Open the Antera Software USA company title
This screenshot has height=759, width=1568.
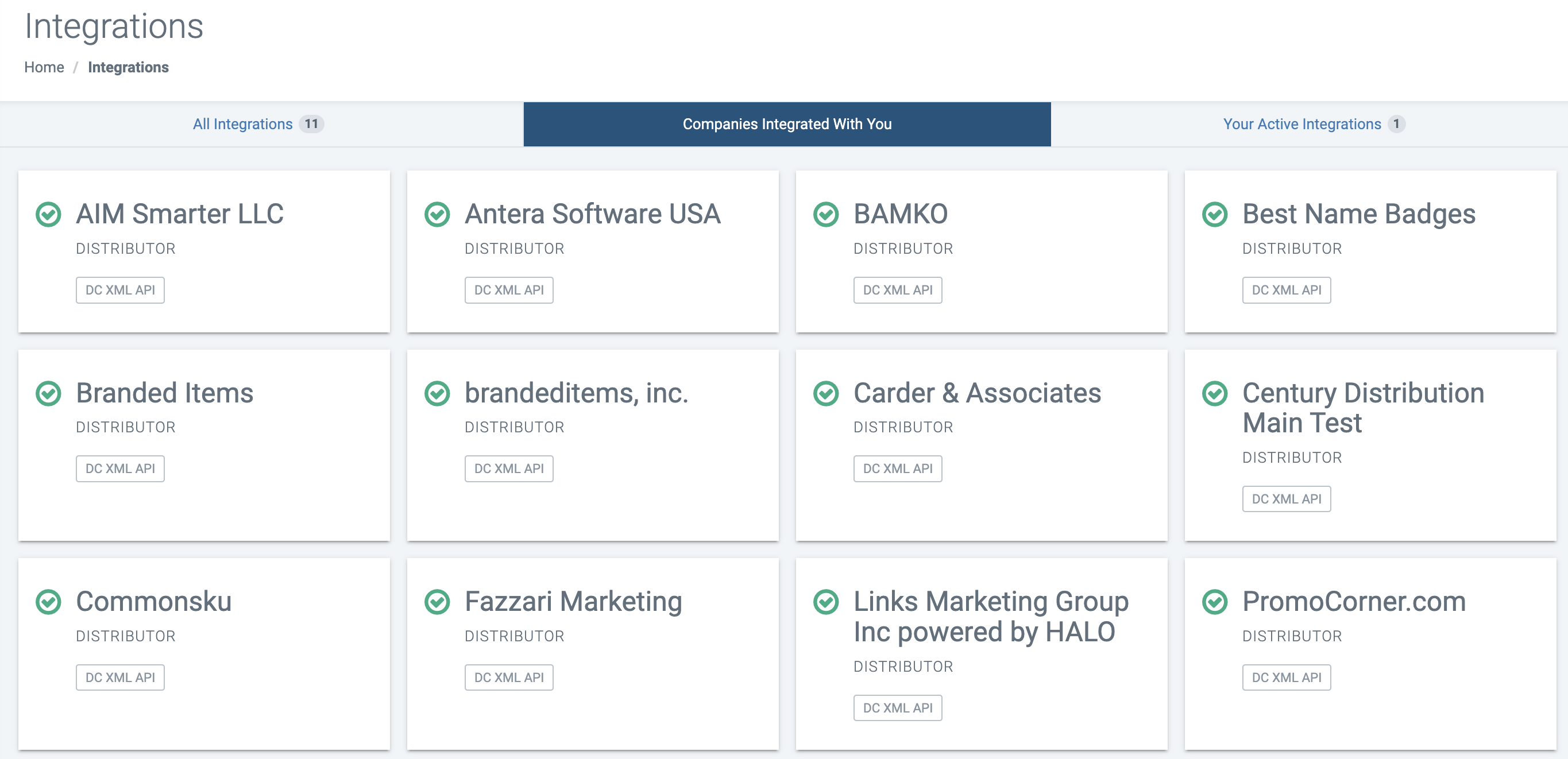(593, 214)
